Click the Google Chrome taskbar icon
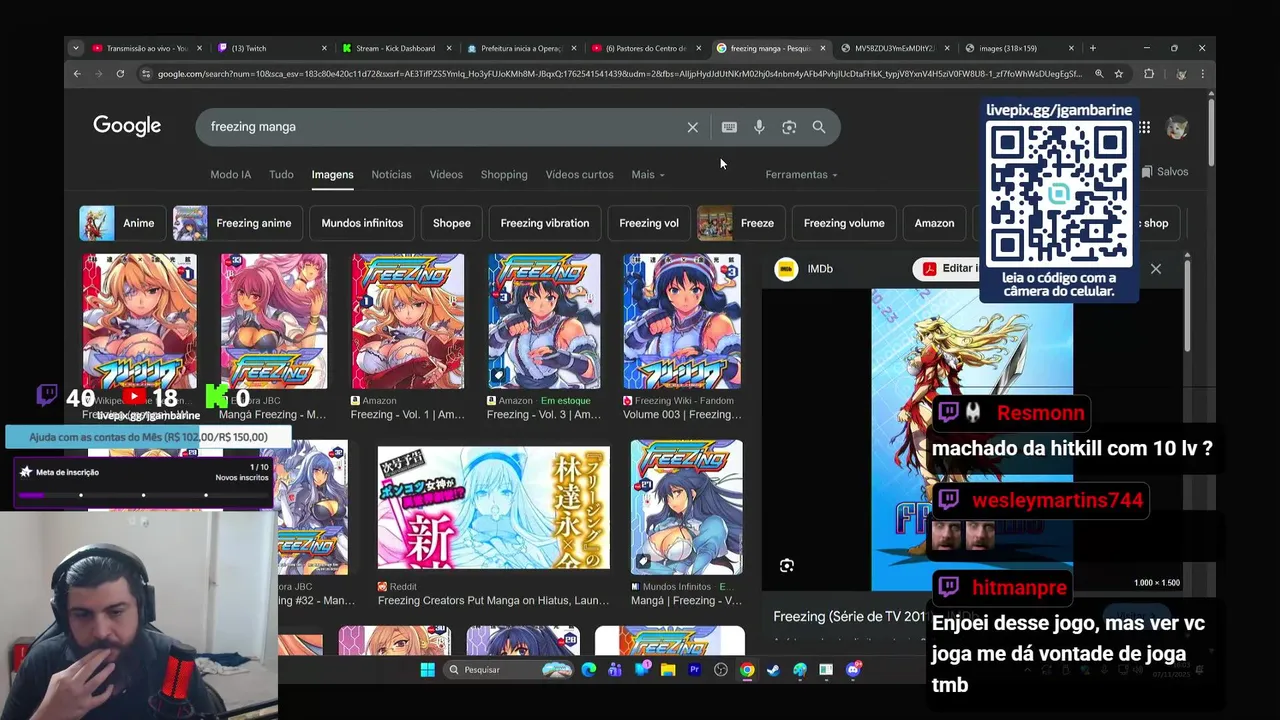This screenshot has width=1280, height=720. click(x=747, y=670)
